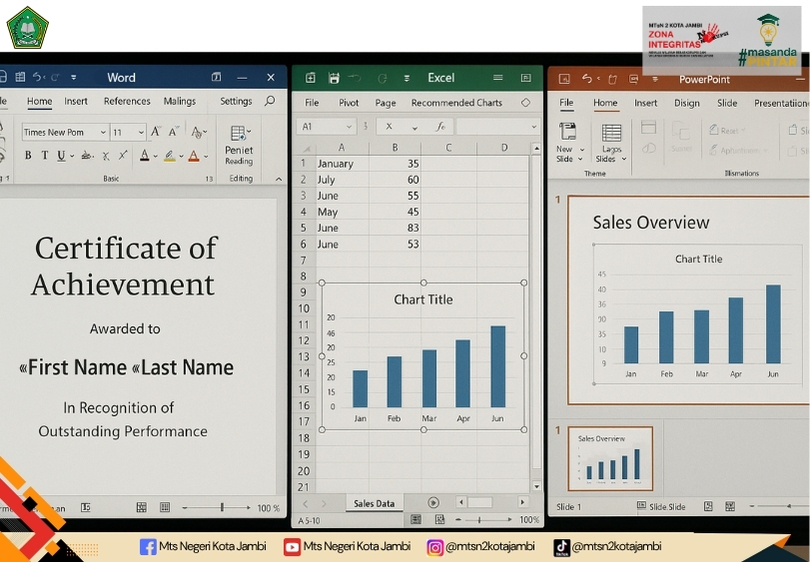Toggle the left view icon on Excel's bottom bar
The width and height of the screenshot is (810, 562).
(415, 520)
